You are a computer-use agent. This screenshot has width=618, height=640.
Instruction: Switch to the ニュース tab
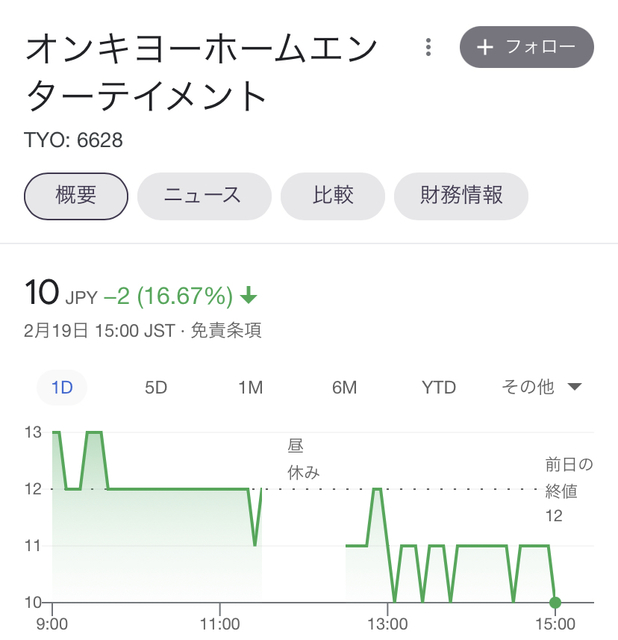pos(204,196)
